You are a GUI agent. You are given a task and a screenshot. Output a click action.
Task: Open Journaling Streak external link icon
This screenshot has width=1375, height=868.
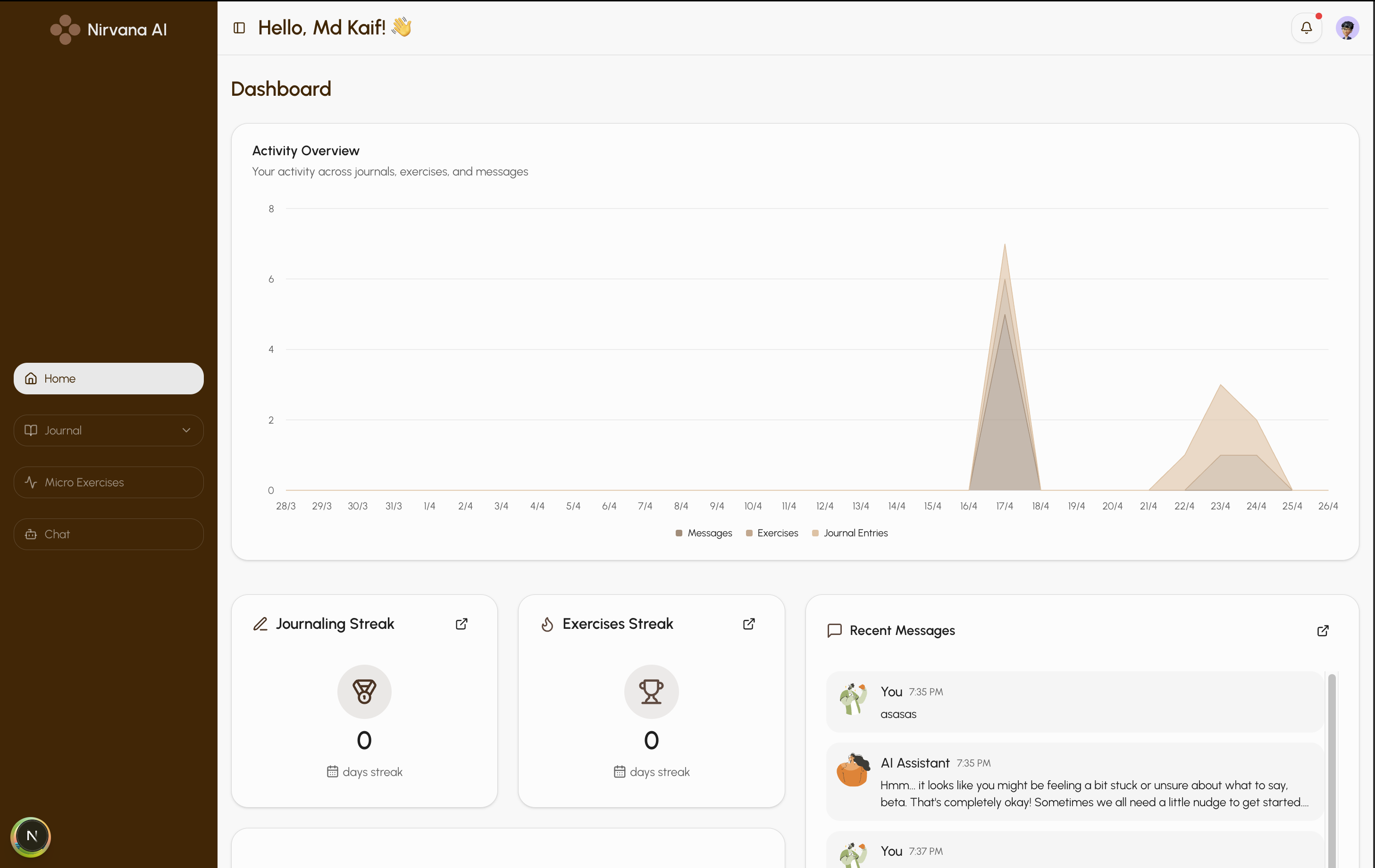[x=461, y=624]
